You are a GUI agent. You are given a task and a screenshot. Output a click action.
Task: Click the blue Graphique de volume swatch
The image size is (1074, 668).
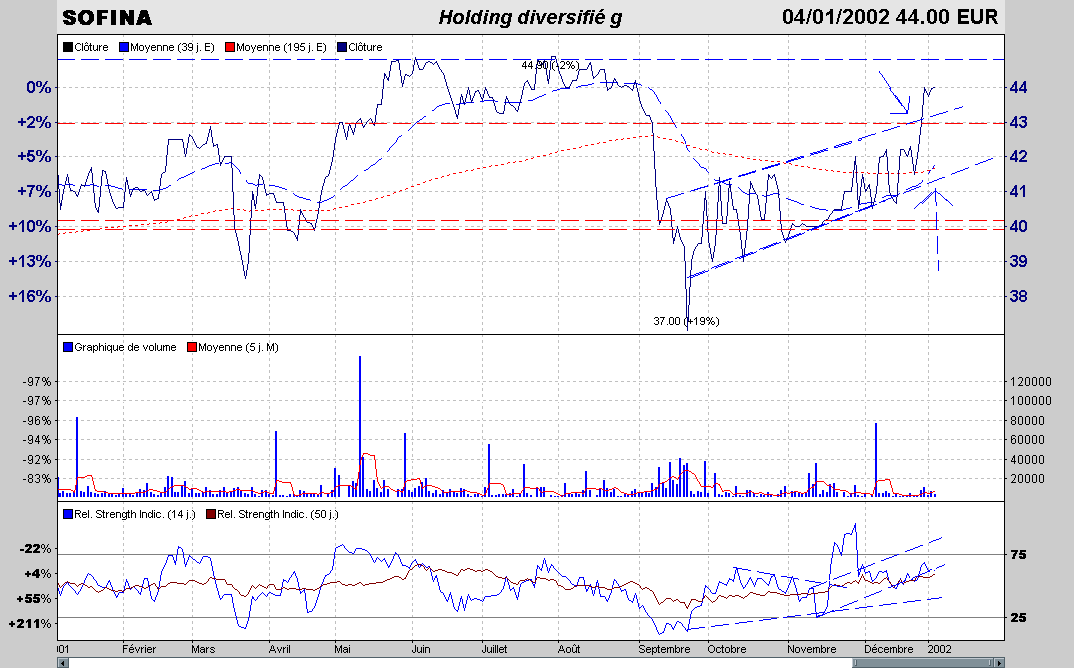[68, 347]
